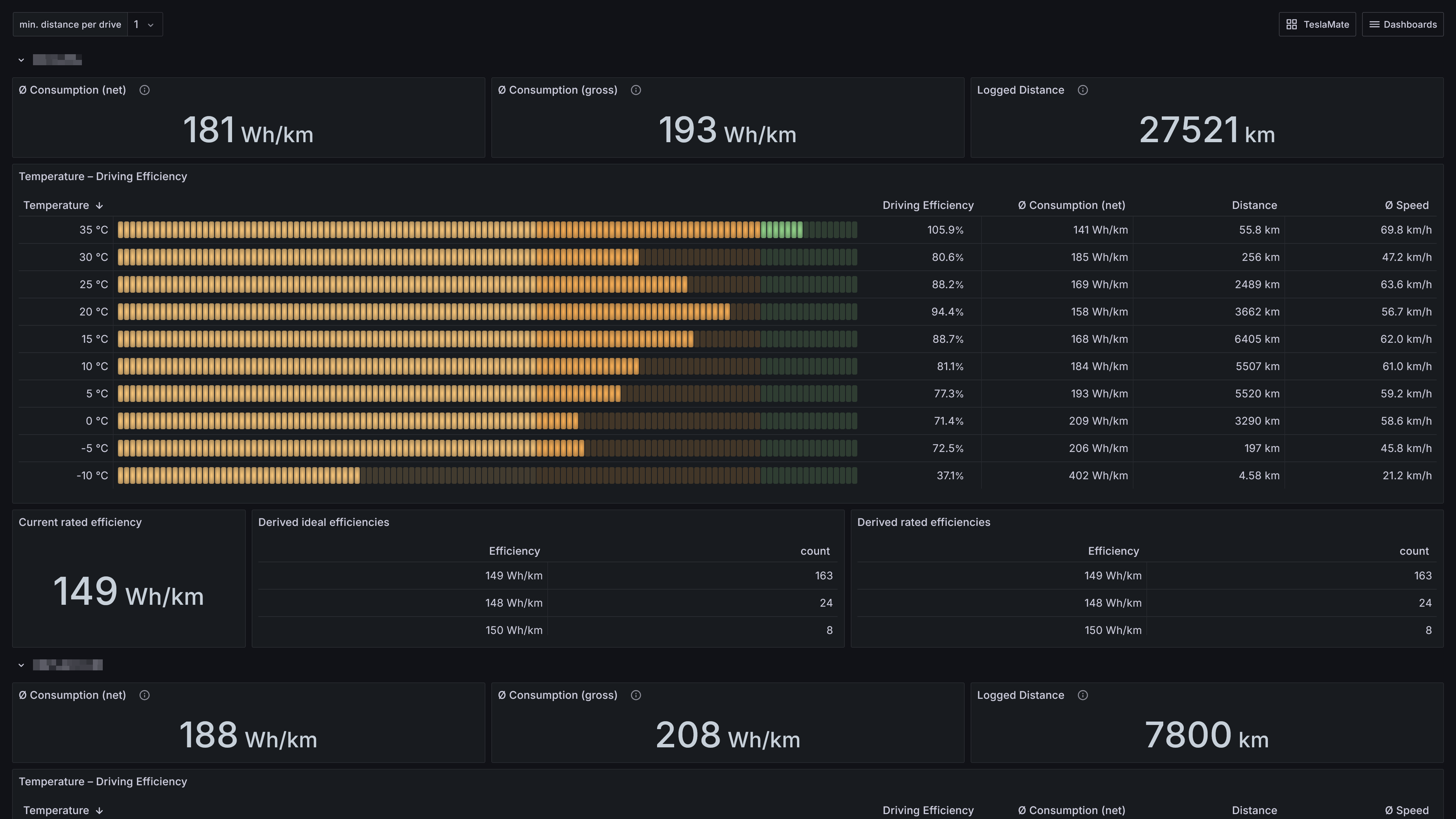Click the Current rated efficiency 149 Wh/km value
The height and width of the screenshot is (819, 1456).
pyautogui.click(x=128, y=592)
